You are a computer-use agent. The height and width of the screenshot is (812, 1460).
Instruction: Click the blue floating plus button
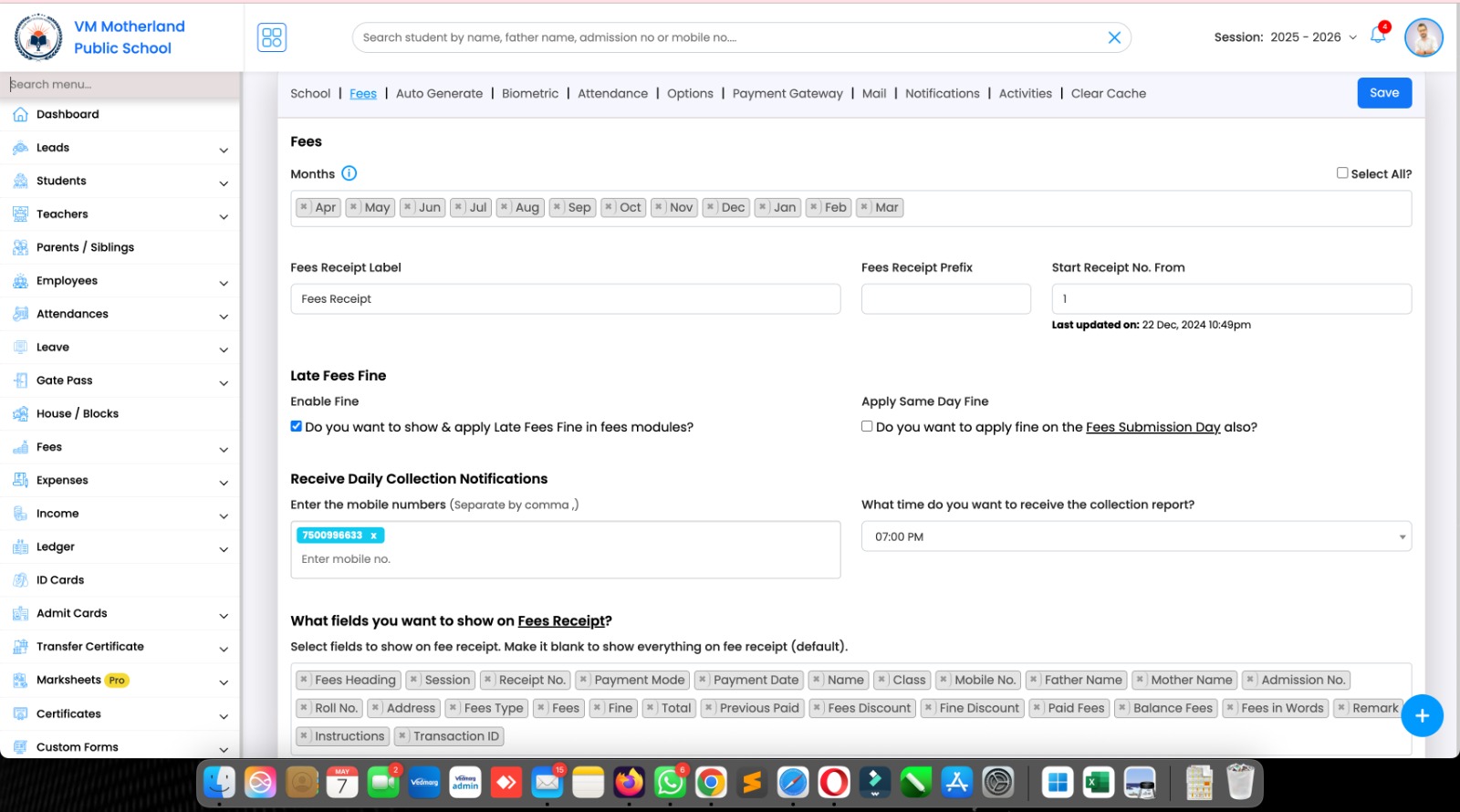[1422, 716]
